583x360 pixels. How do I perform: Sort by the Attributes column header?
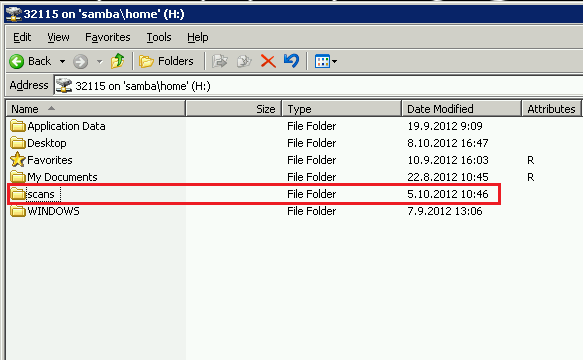(551, 109)
